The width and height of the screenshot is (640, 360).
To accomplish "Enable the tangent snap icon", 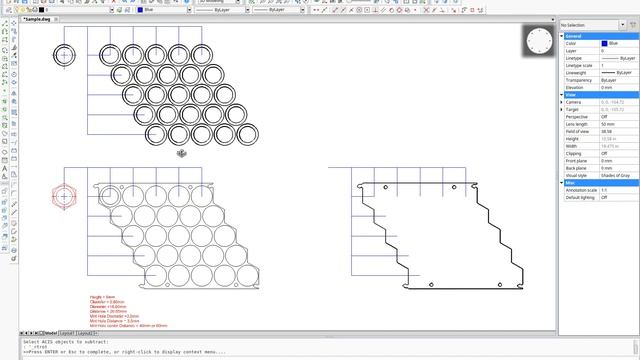I will [x=391, y=10].
